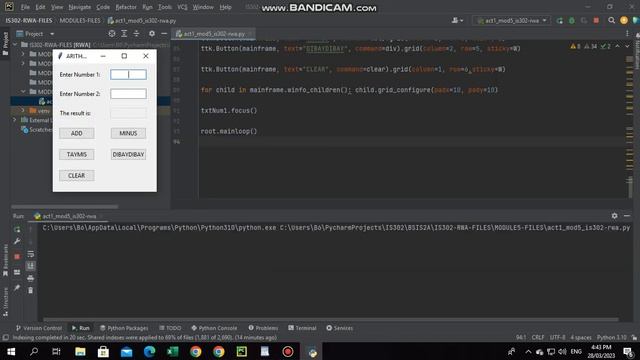This screenshot has height=360, width=640.
Task: Open the Tools menu
Action: pos(165,7)
